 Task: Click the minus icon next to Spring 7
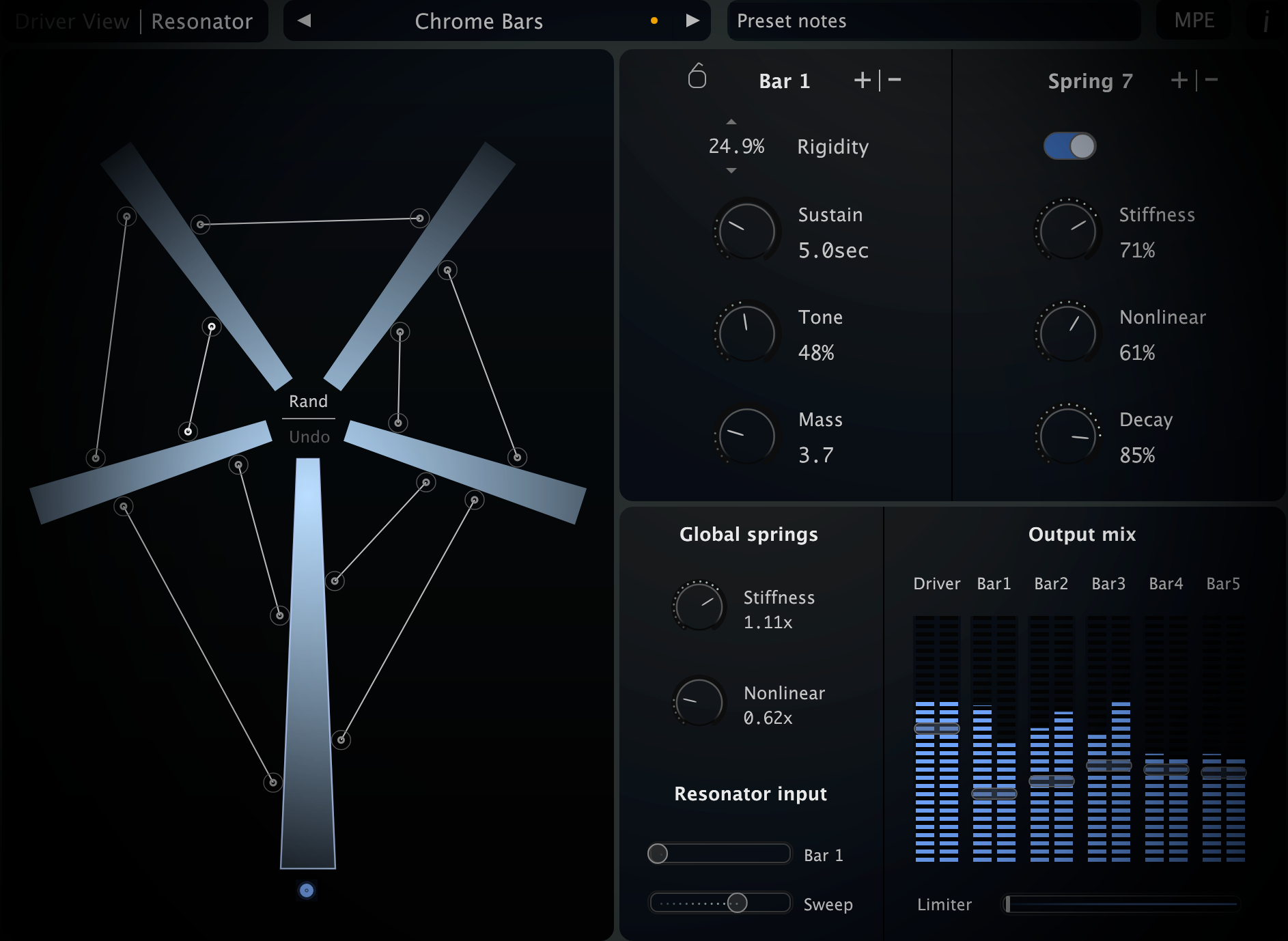click(1212, 81)
